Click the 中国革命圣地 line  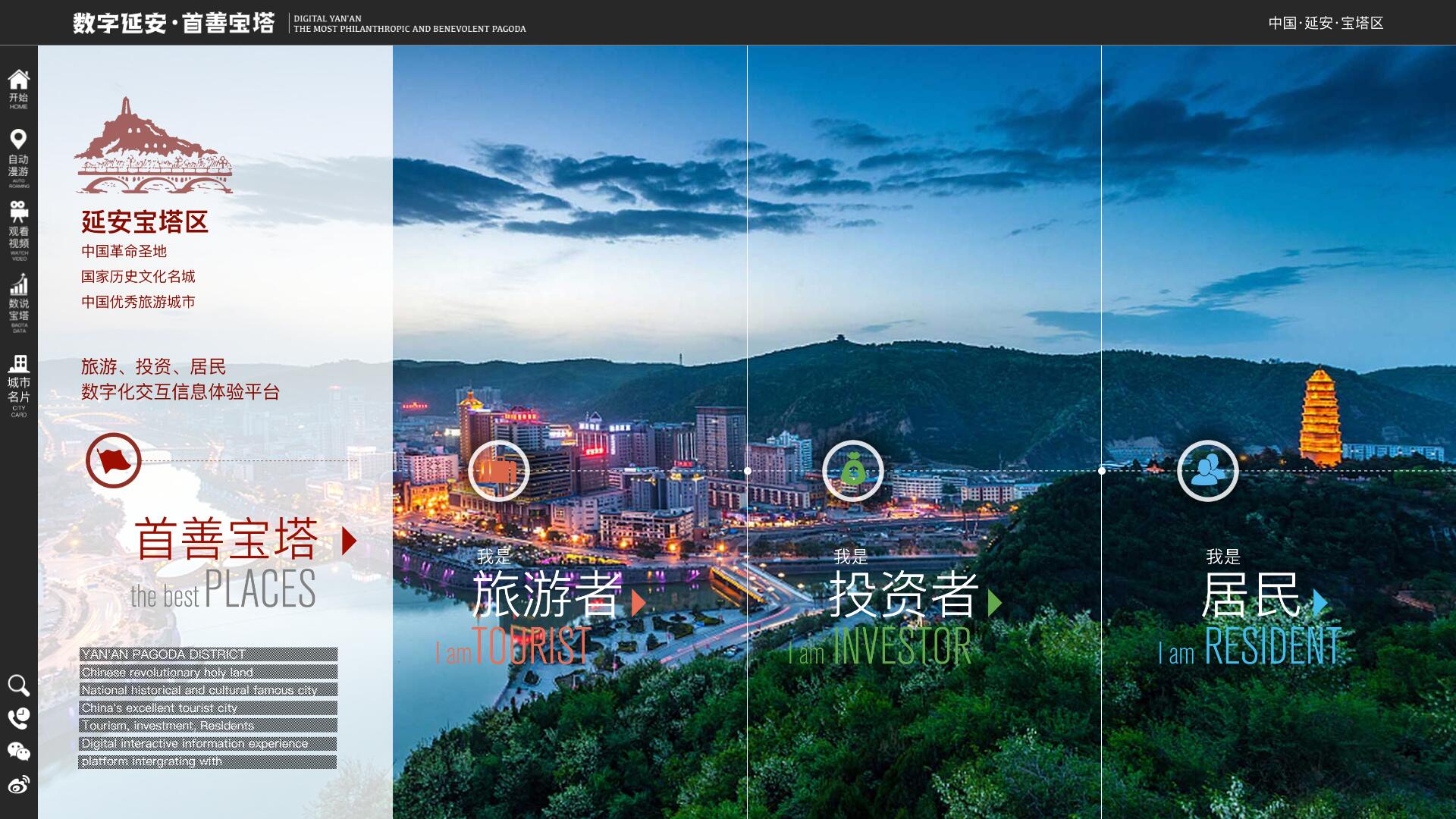click(x=124, y=251)
